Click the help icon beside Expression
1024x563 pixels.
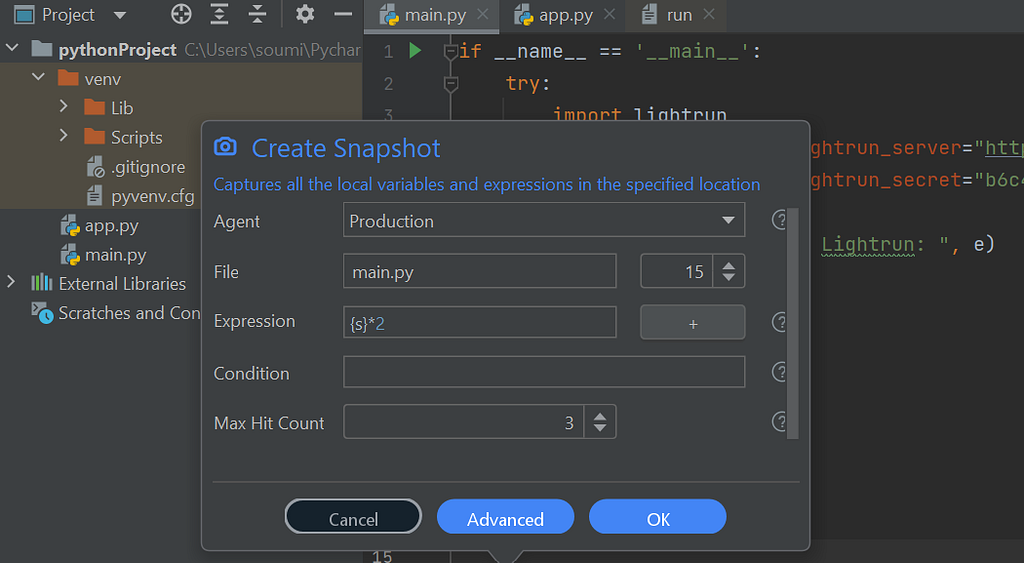click(x=779, y=322)
